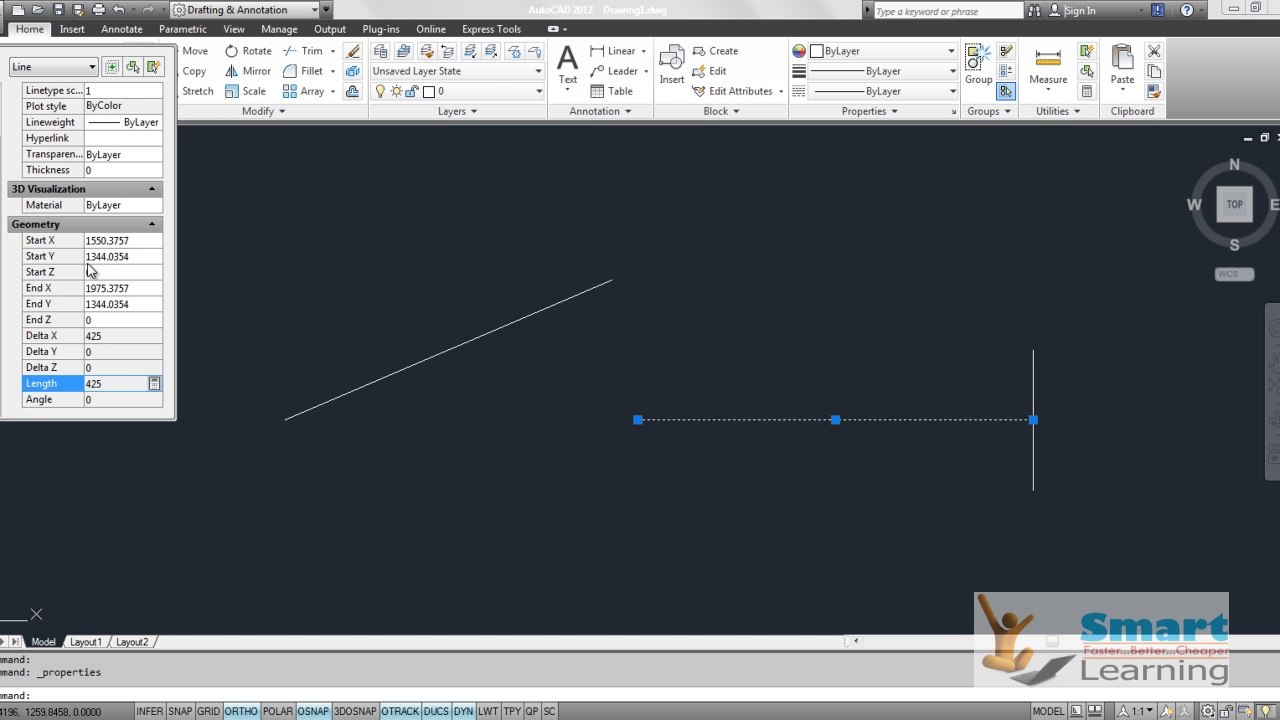Save the drawing with the Save icon

(58, 10)
